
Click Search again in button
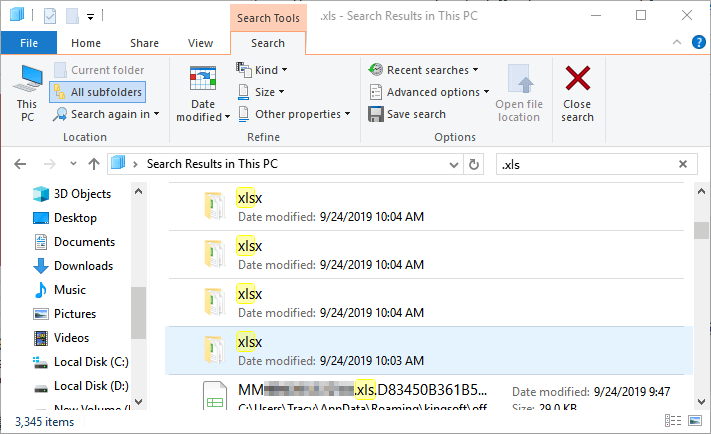pos(103,114)
